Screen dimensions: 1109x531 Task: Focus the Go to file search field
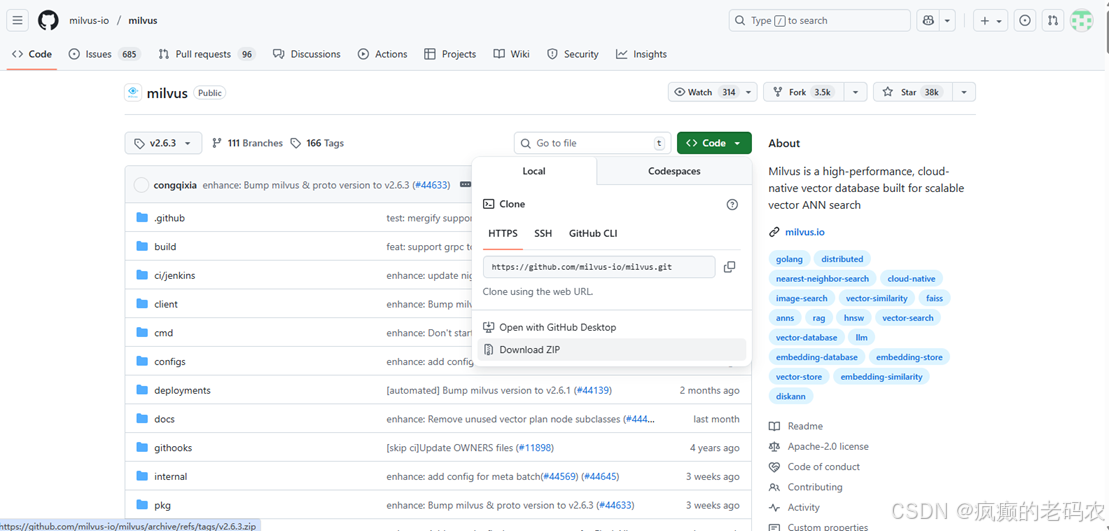point(591,143)
